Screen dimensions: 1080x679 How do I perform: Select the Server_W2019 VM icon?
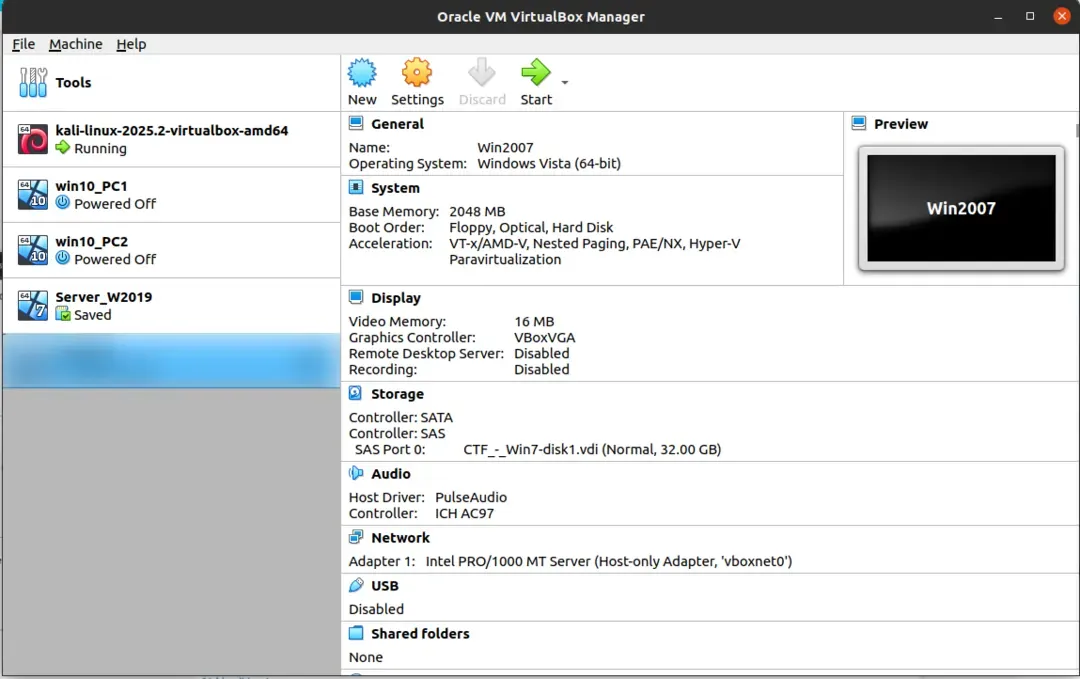pyautogui.click(x=33, y=306)
